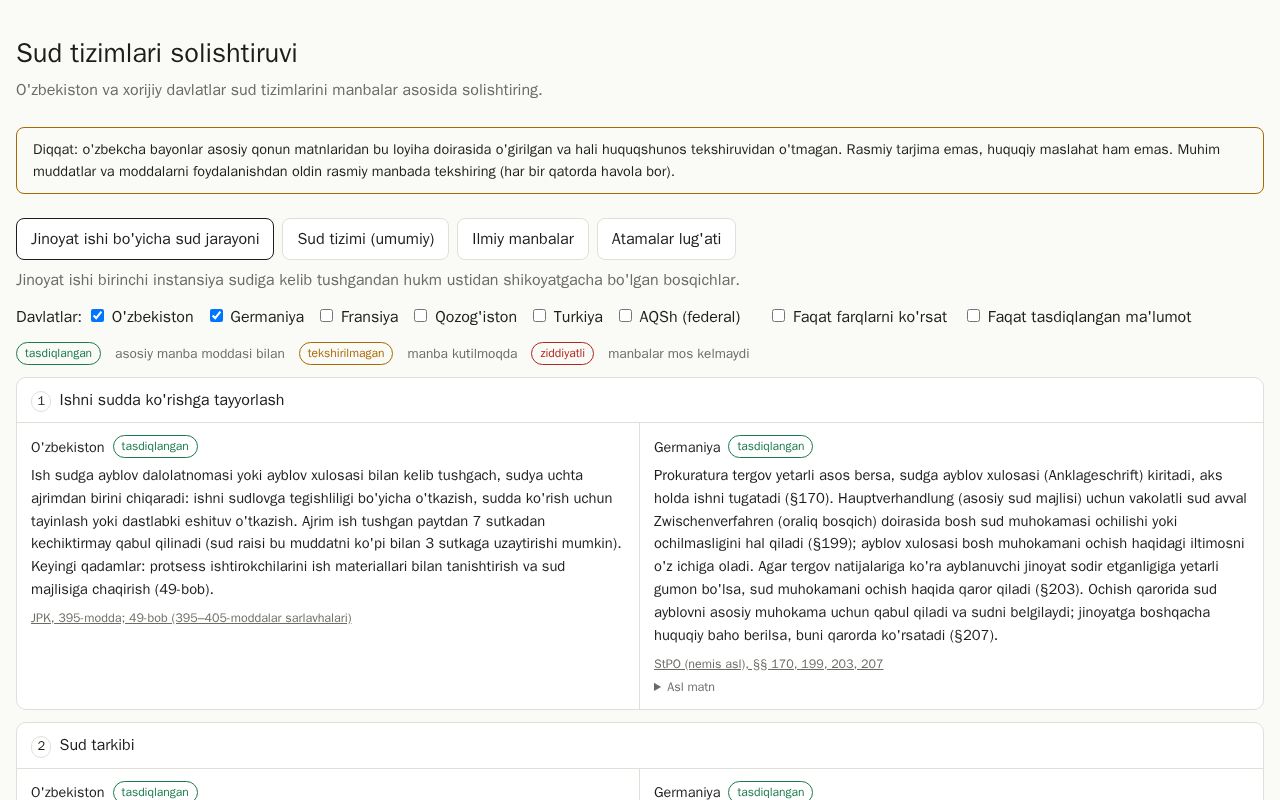
Task: Enable Faqat farqlarni ko'rsat option
Action: [778, 316]
